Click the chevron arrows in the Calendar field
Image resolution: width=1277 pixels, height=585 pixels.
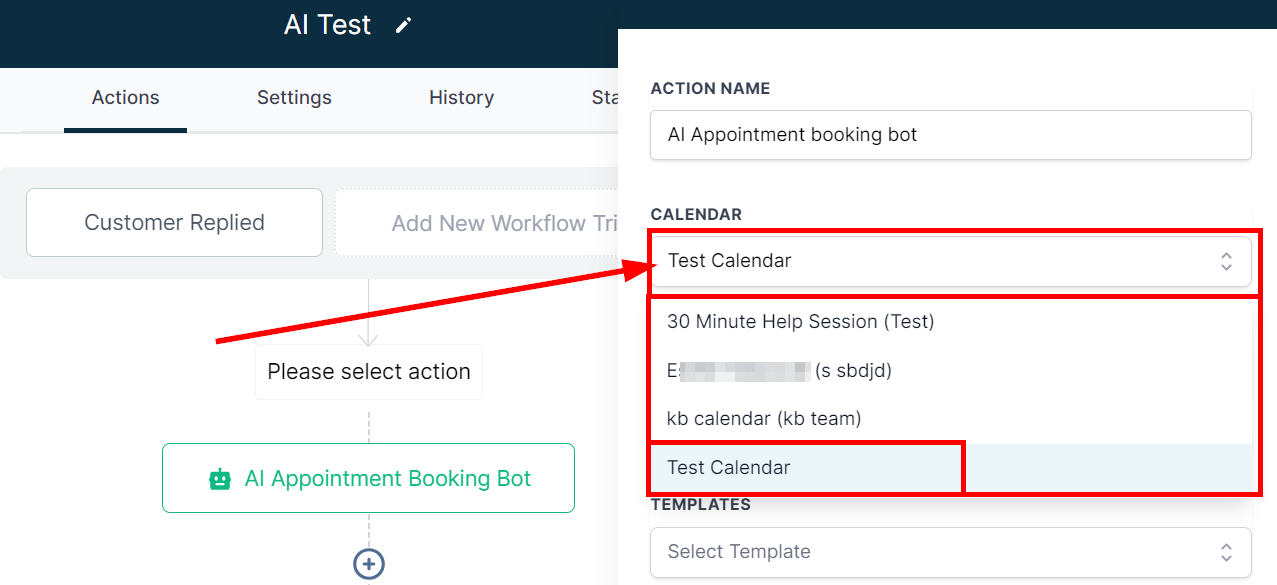tap(1226, 261)
